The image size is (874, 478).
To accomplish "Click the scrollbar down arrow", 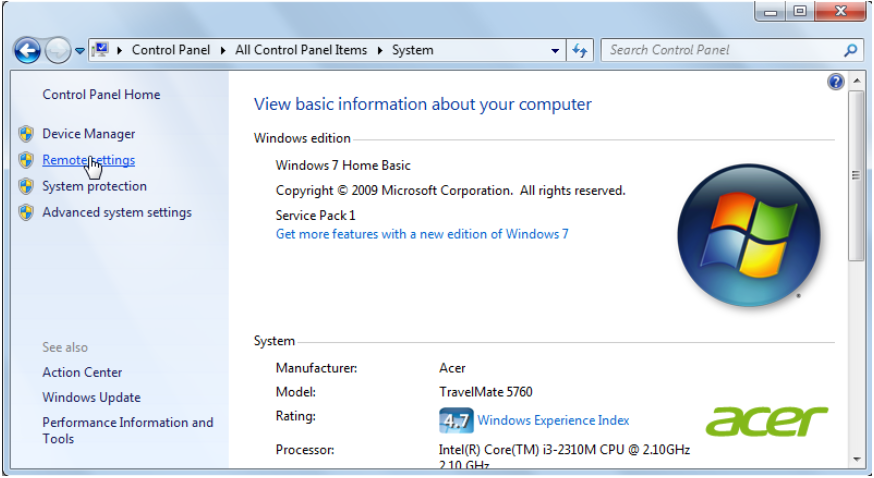I will pos(857,460).
